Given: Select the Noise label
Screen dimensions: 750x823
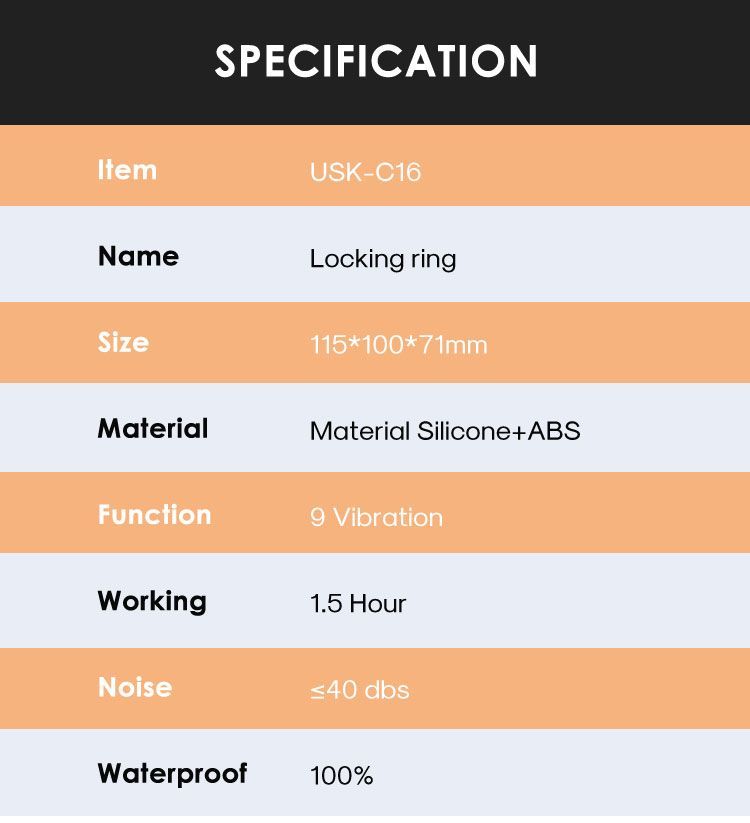Looking at the screenshot, I should tap(135, 687).
